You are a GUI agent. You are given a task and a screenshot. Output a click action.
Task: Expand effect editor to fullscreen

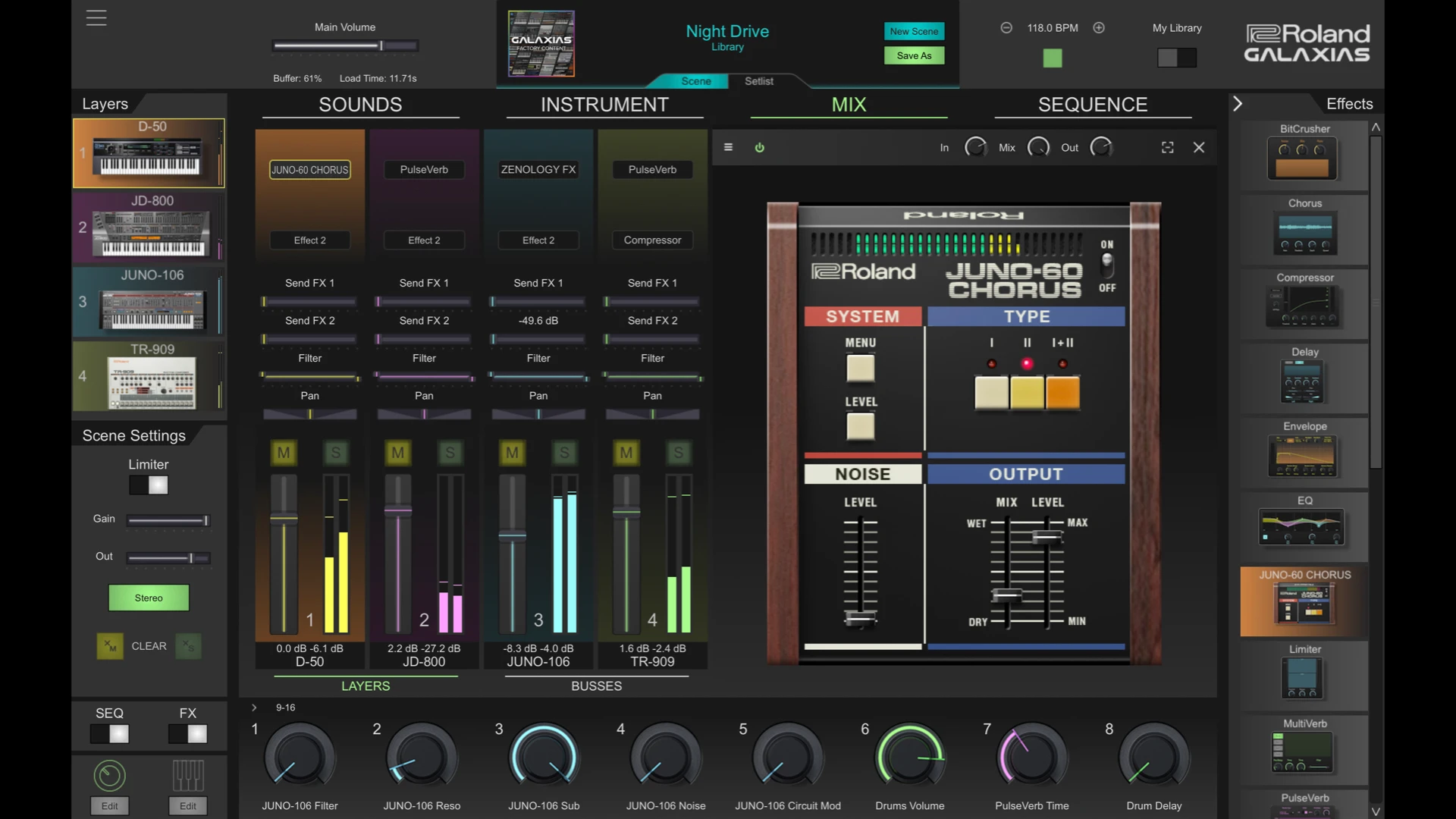click(1167, 147)
